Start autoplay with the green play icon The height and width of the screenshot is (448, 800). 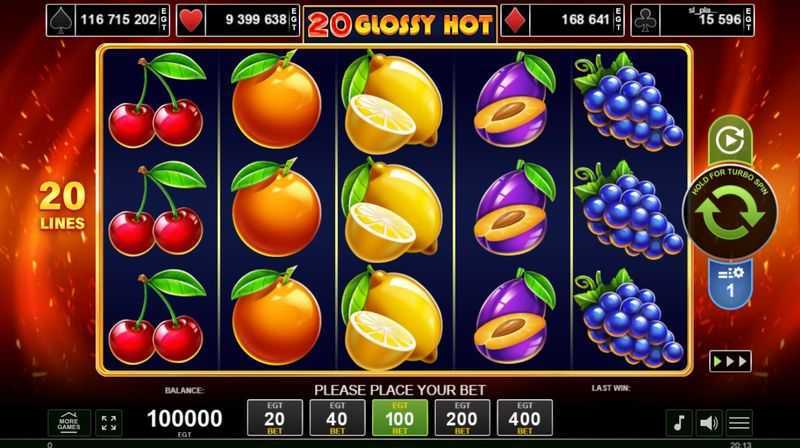730,140
